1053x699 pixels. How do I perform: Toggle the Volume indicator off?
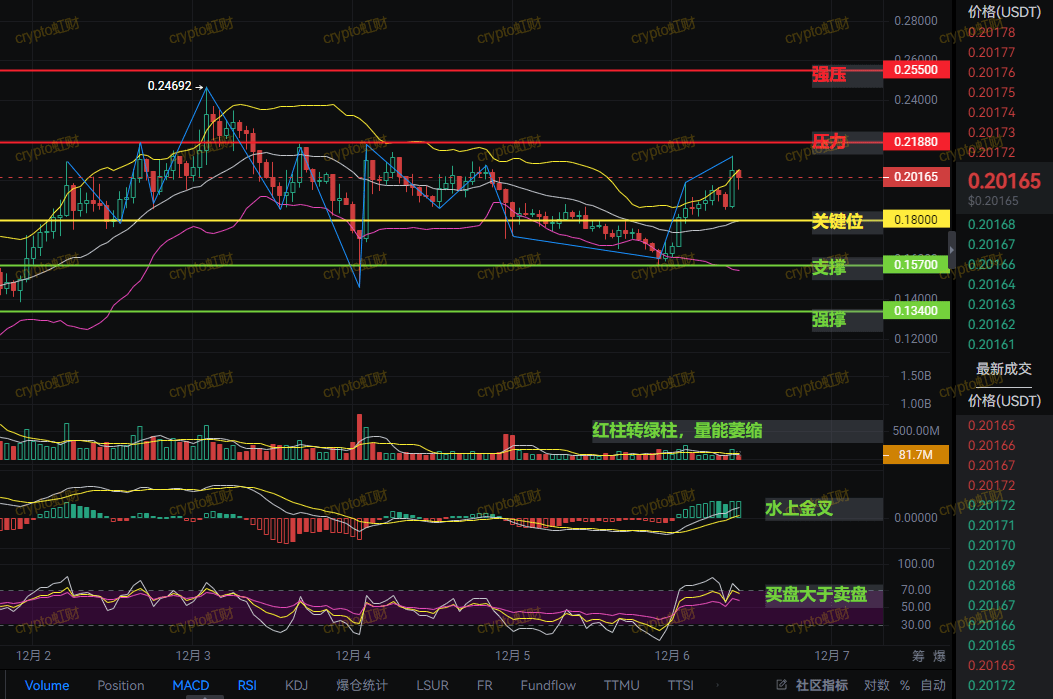pos(47,685)
